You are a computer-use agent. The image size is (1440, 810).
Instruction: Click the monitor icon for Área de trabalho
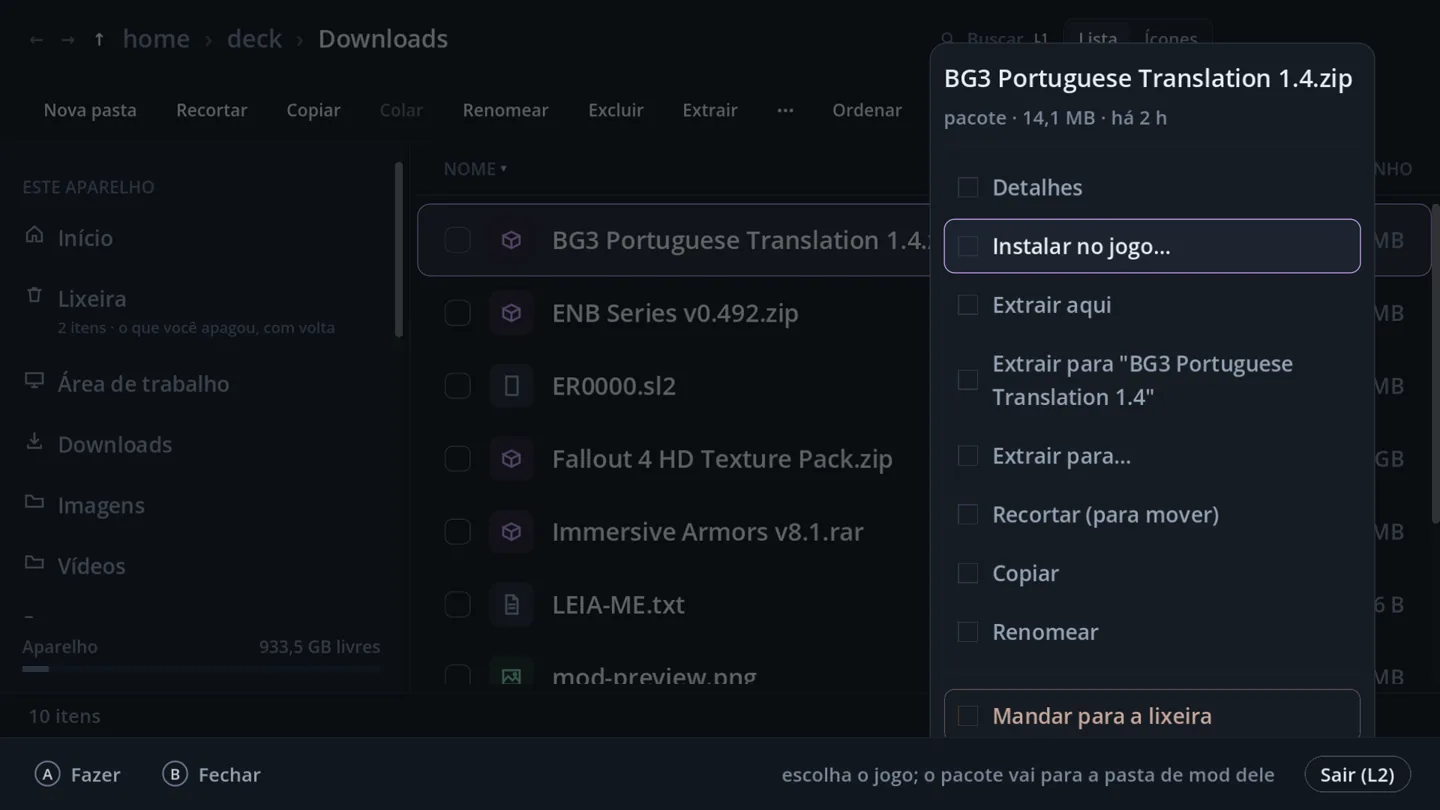(x=35, y=381)
